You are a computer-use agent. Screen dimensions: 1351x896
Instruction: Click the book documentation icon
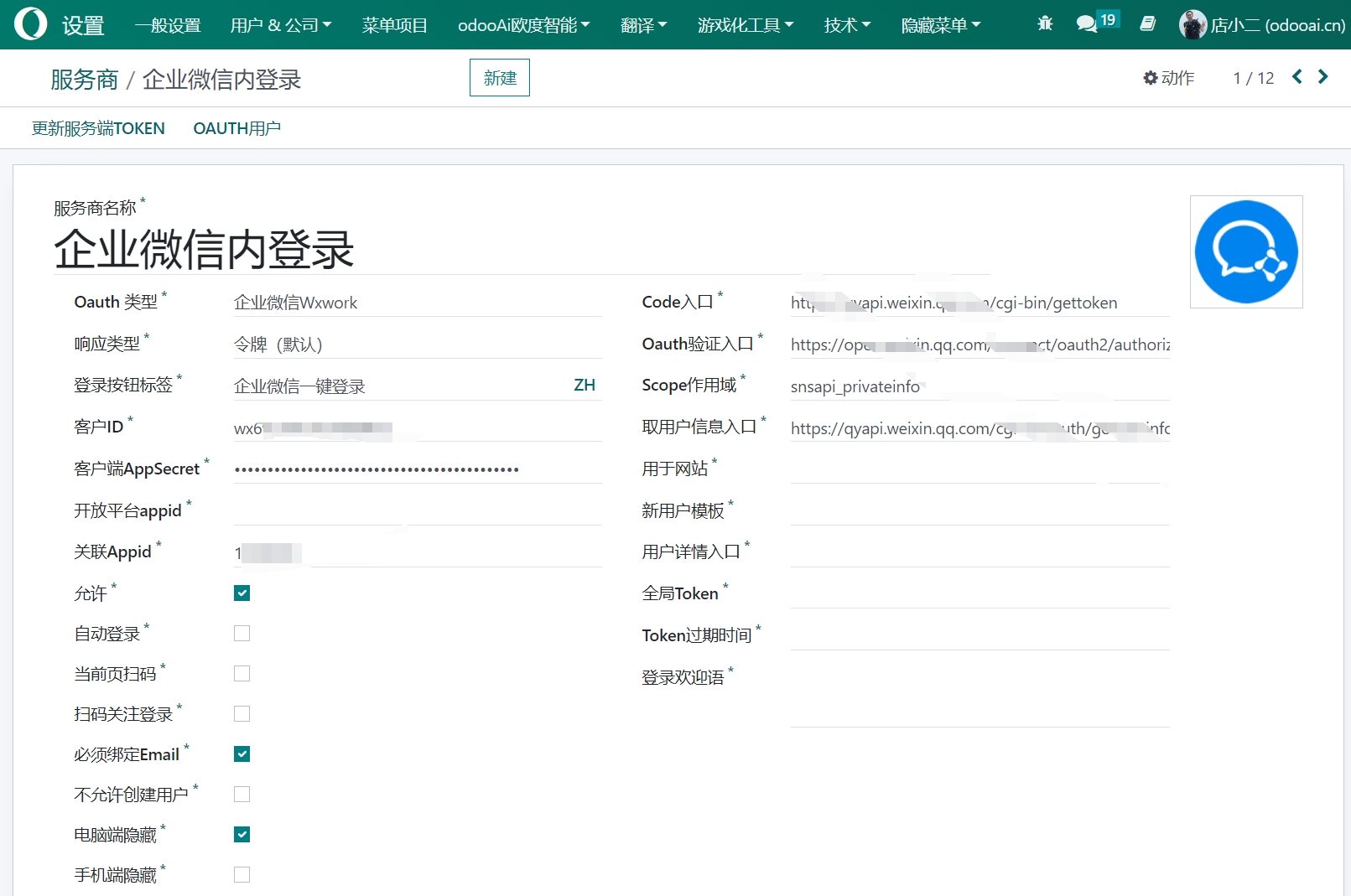pos(1148,23)
